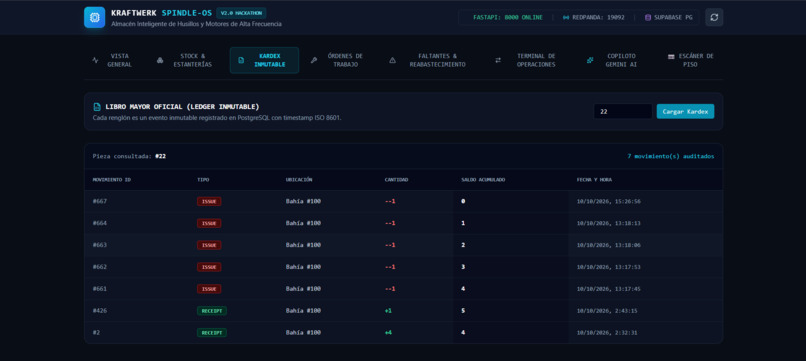Click the FASTAPI: 8000 ONLINE status
Image resolution: width=806 pixels, height=361 pixels.
[508, 17]
